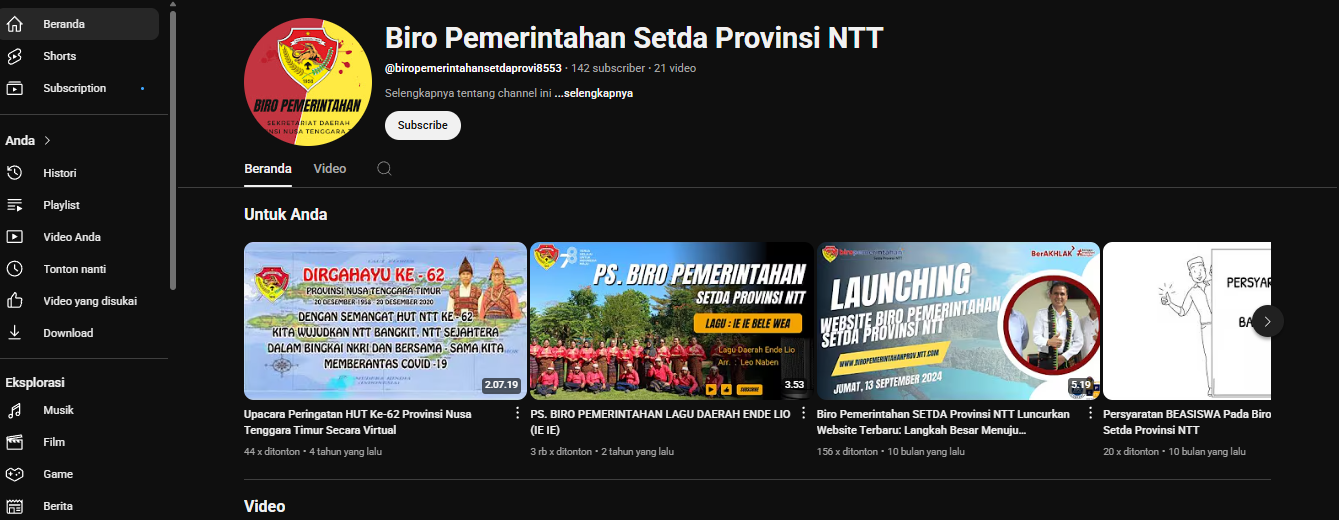
Task: Click the @biropemerintahansetdaprovi8553 handle
Action: coord(473,68)
